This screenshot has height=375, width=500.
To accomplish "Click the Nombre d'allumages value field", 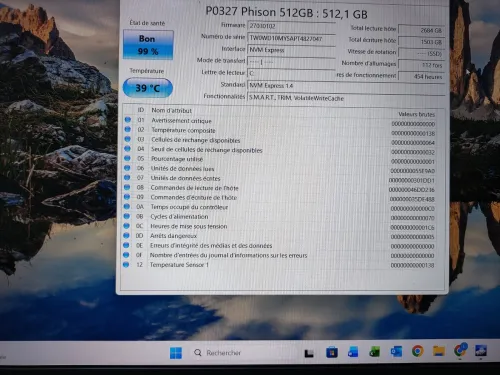I will tap(421, 65).
